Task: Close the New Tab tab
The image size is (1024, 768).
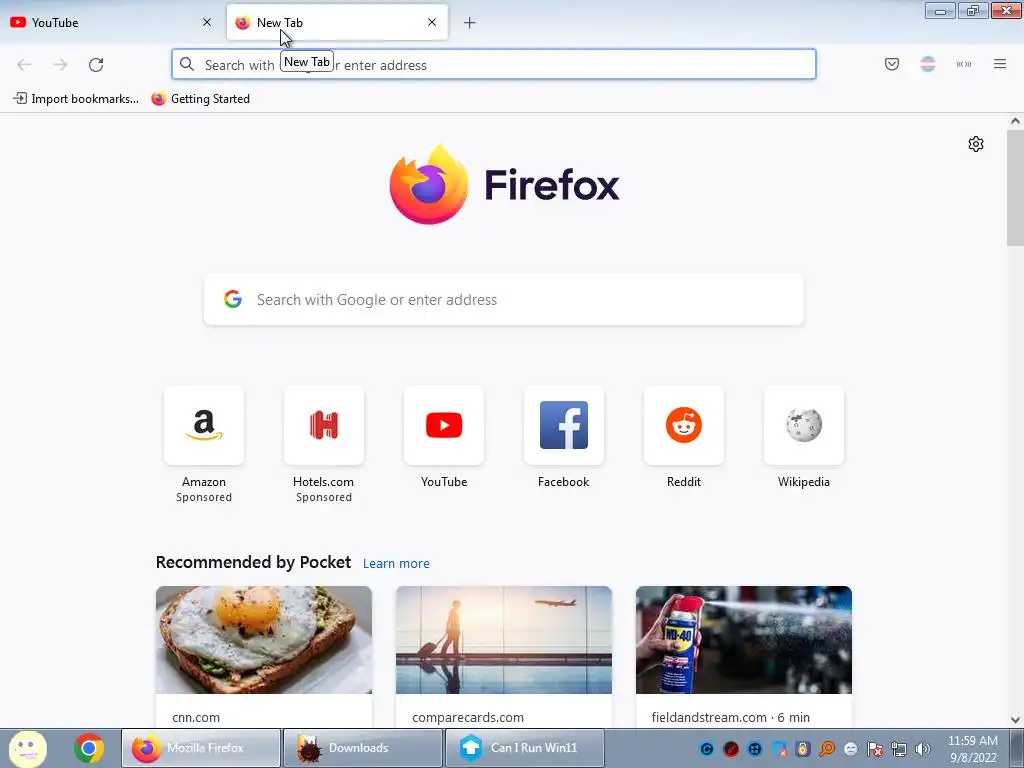Action: [x=432, y=22]
